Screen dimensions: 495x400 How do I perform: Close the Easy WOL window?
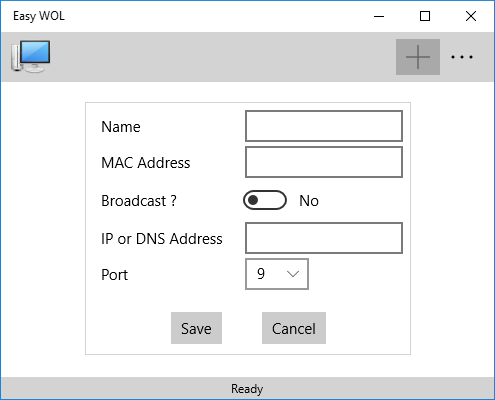point(471,16)
